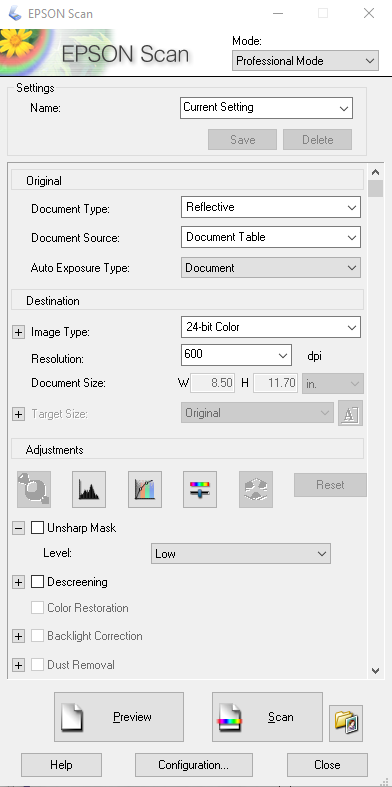The image size is (392, 787).
Task: Toggle the Backlight Correction checkbox
Action: click(x=37, y=636)
